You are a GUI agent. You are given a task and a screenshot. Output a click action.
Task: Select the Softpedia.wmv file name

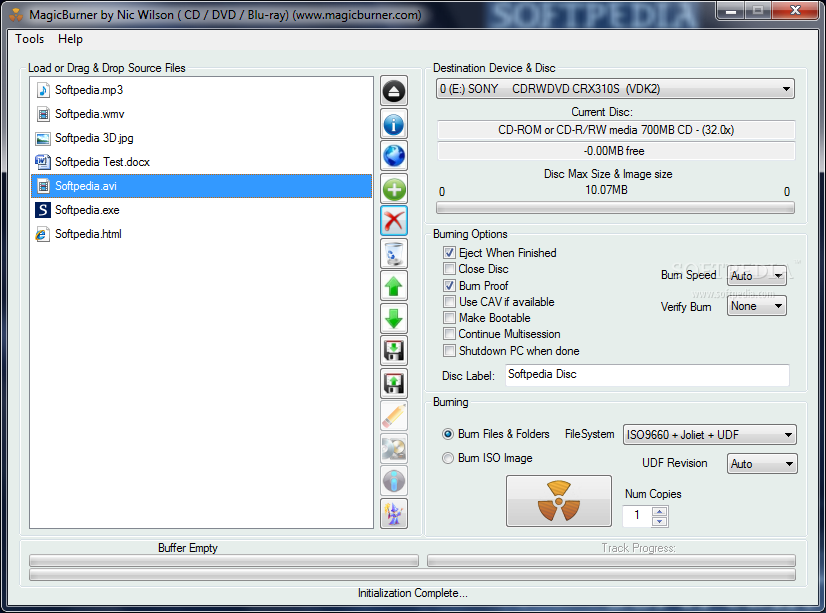point(90,114)
